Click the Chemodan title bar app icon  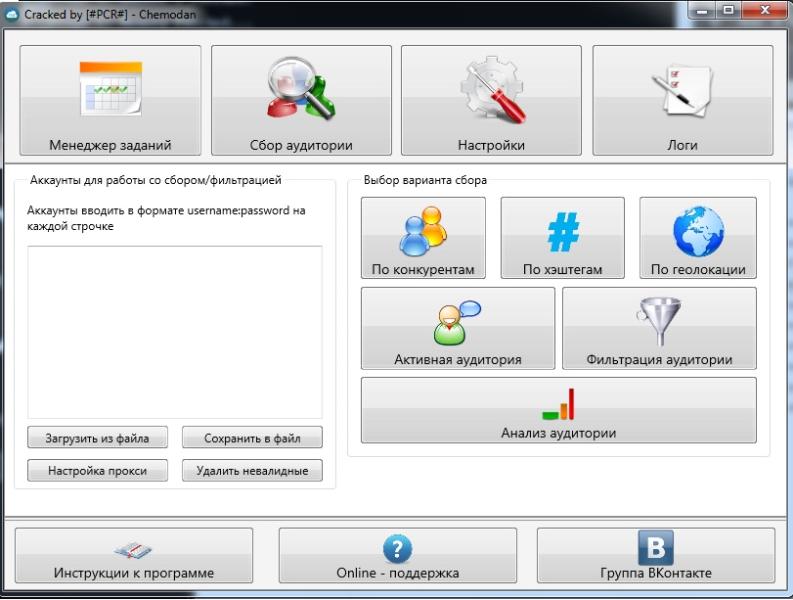coord(11,10)
